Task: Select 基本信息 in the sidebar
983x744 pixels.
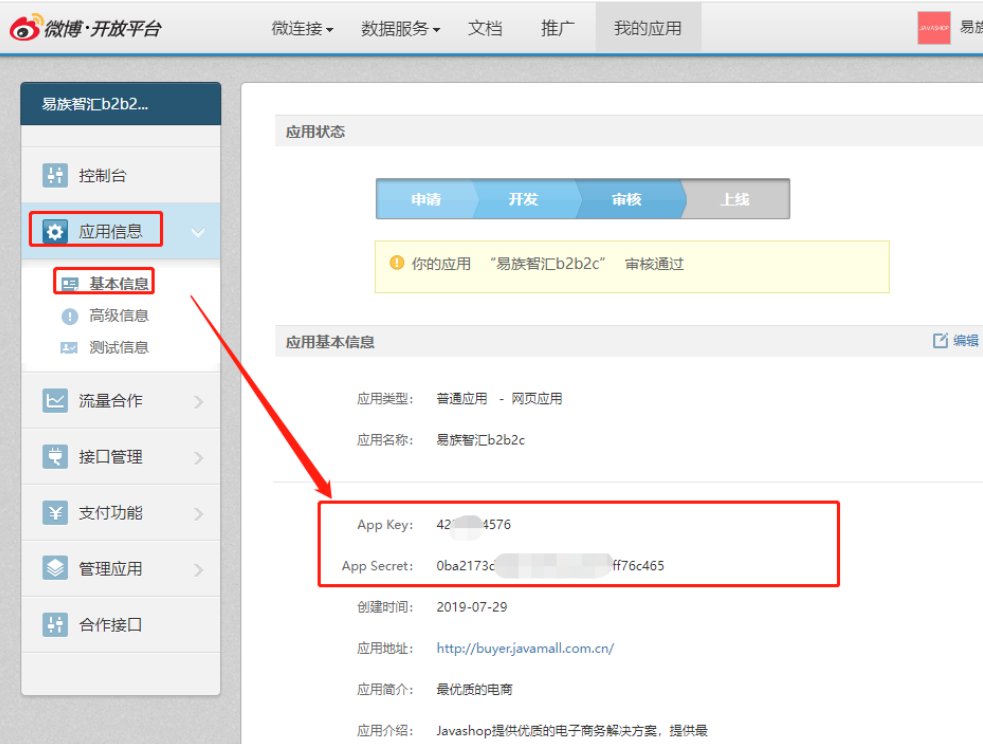Action: pyautogui.click(x=118, y=284)
